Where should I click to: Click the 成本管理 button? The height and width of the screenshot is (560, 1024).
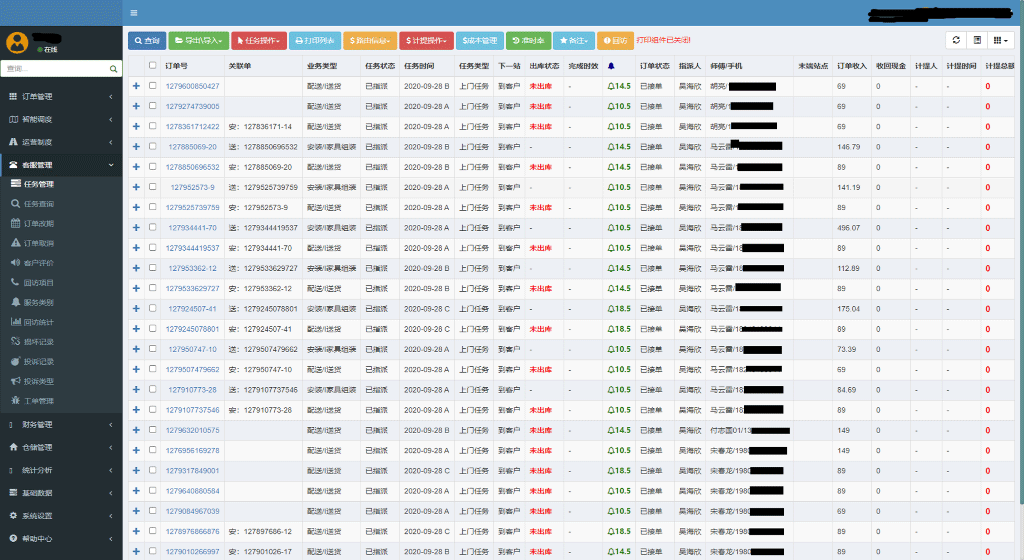480,40
